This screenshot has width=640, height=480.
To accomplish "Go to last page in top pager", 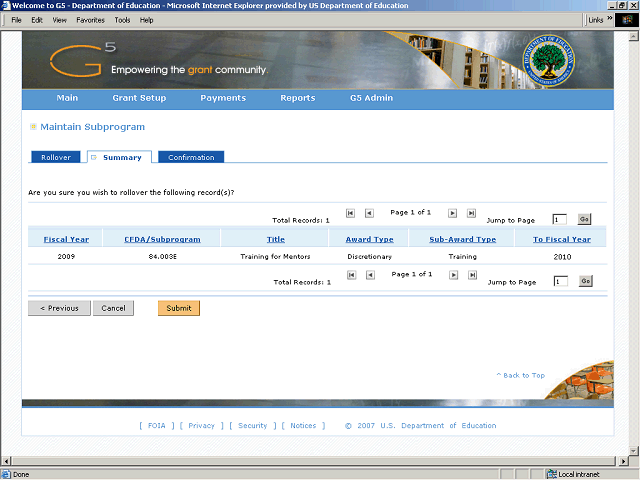I will click(471, 213).
